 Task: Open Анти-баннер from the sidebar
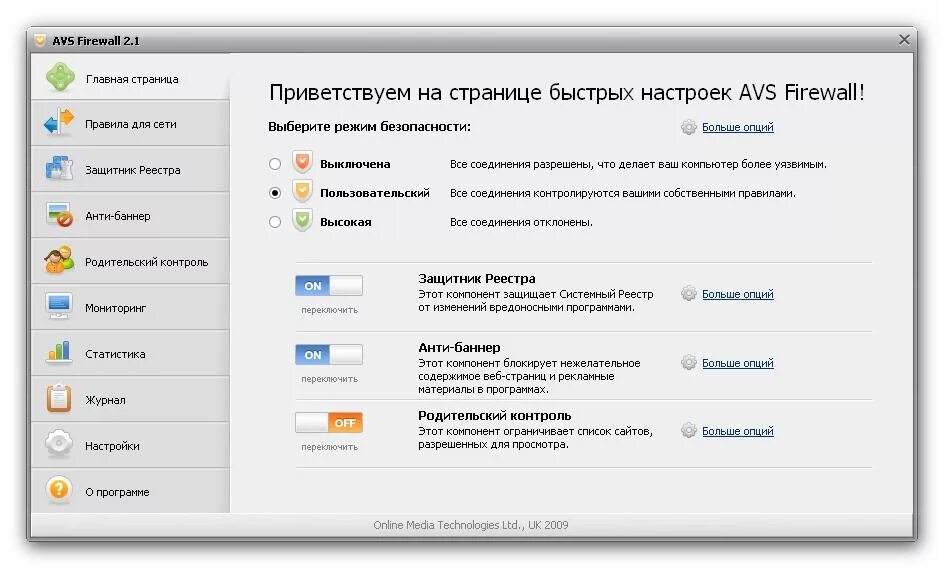(130, 215)
